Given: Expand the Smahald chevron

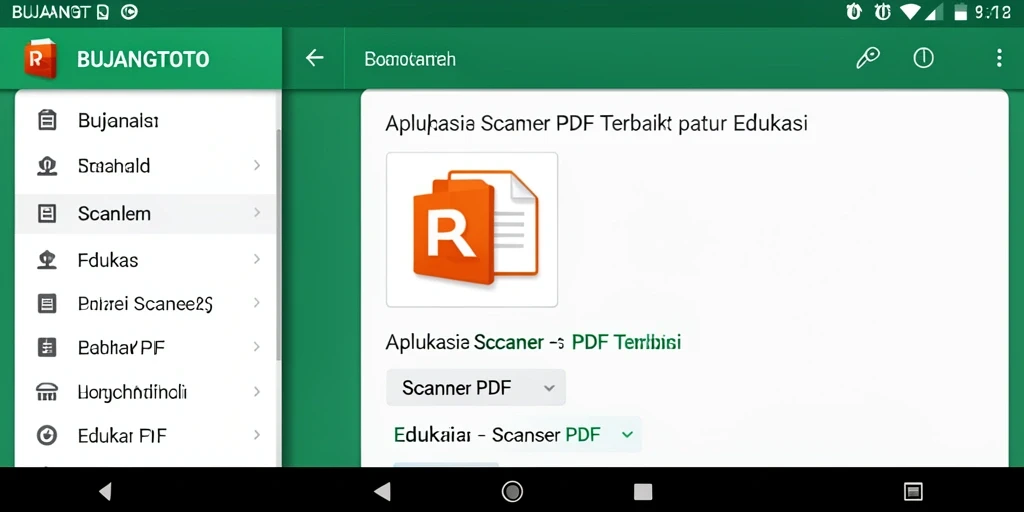Looking at the screenshot, I should click(x=257, y=165).
